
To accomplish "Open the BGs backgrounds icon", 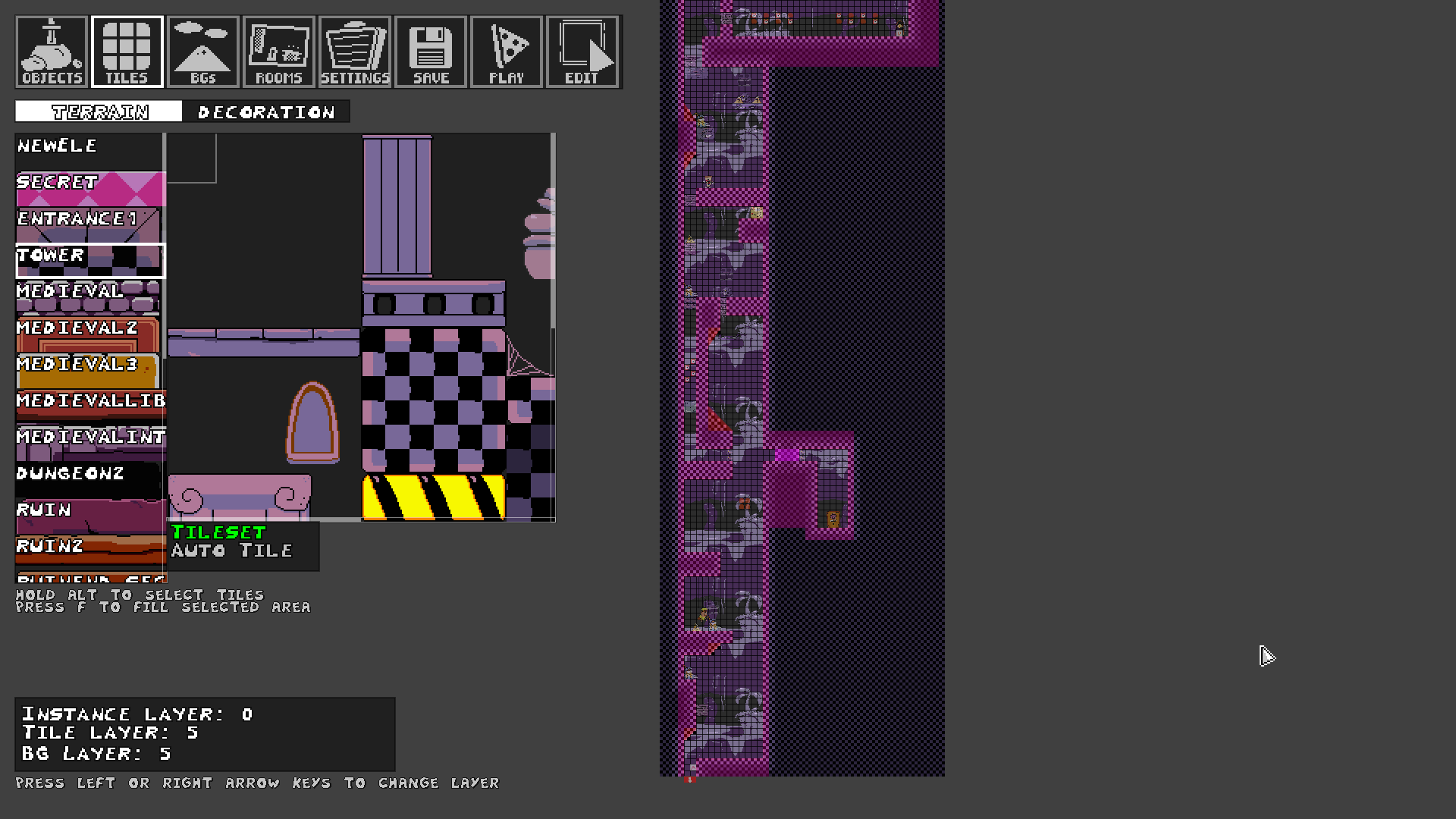I will (203, 52).
